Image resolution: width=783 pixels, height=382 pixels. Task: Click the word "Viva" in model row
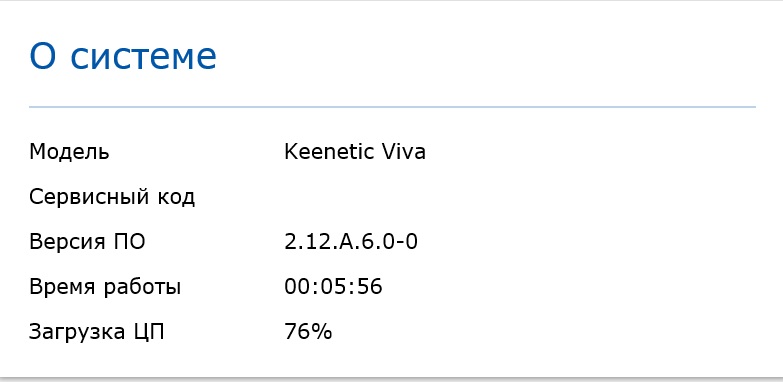click(x=404, y=152)
